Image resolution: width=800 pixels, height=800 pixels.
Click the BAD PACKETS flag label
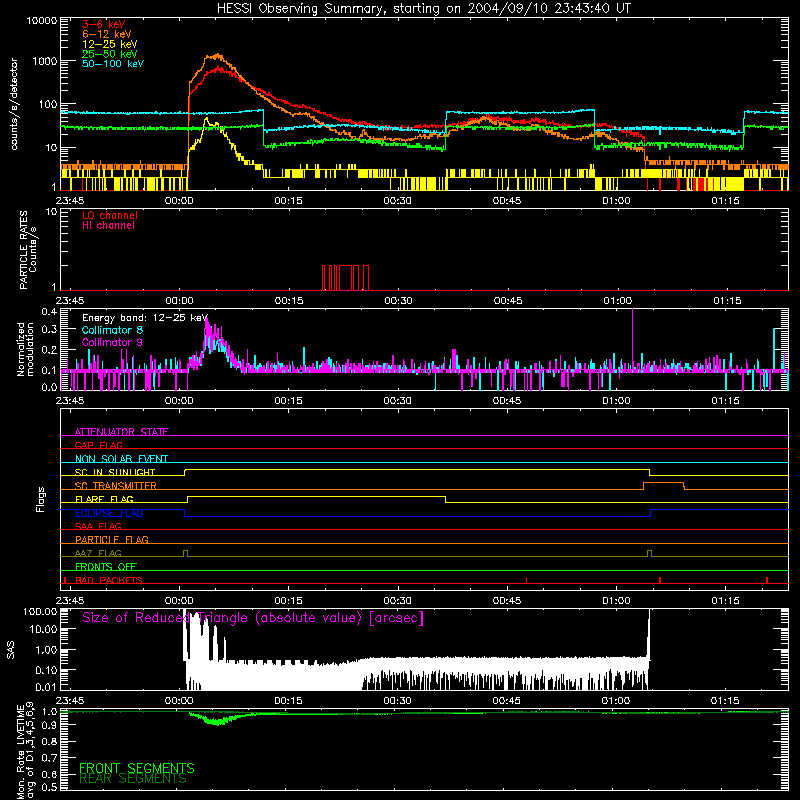109,580
